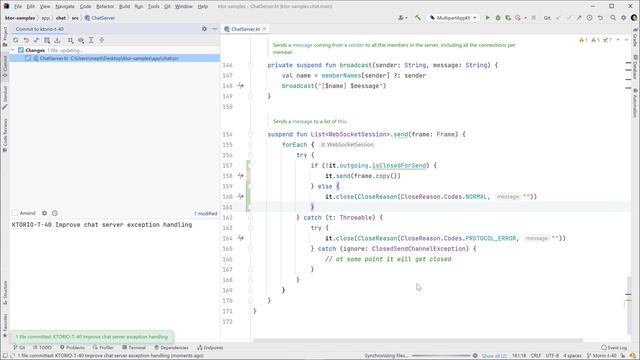
Task: Debug MultipartAppKt with bug icon
Action: point(498,18)
